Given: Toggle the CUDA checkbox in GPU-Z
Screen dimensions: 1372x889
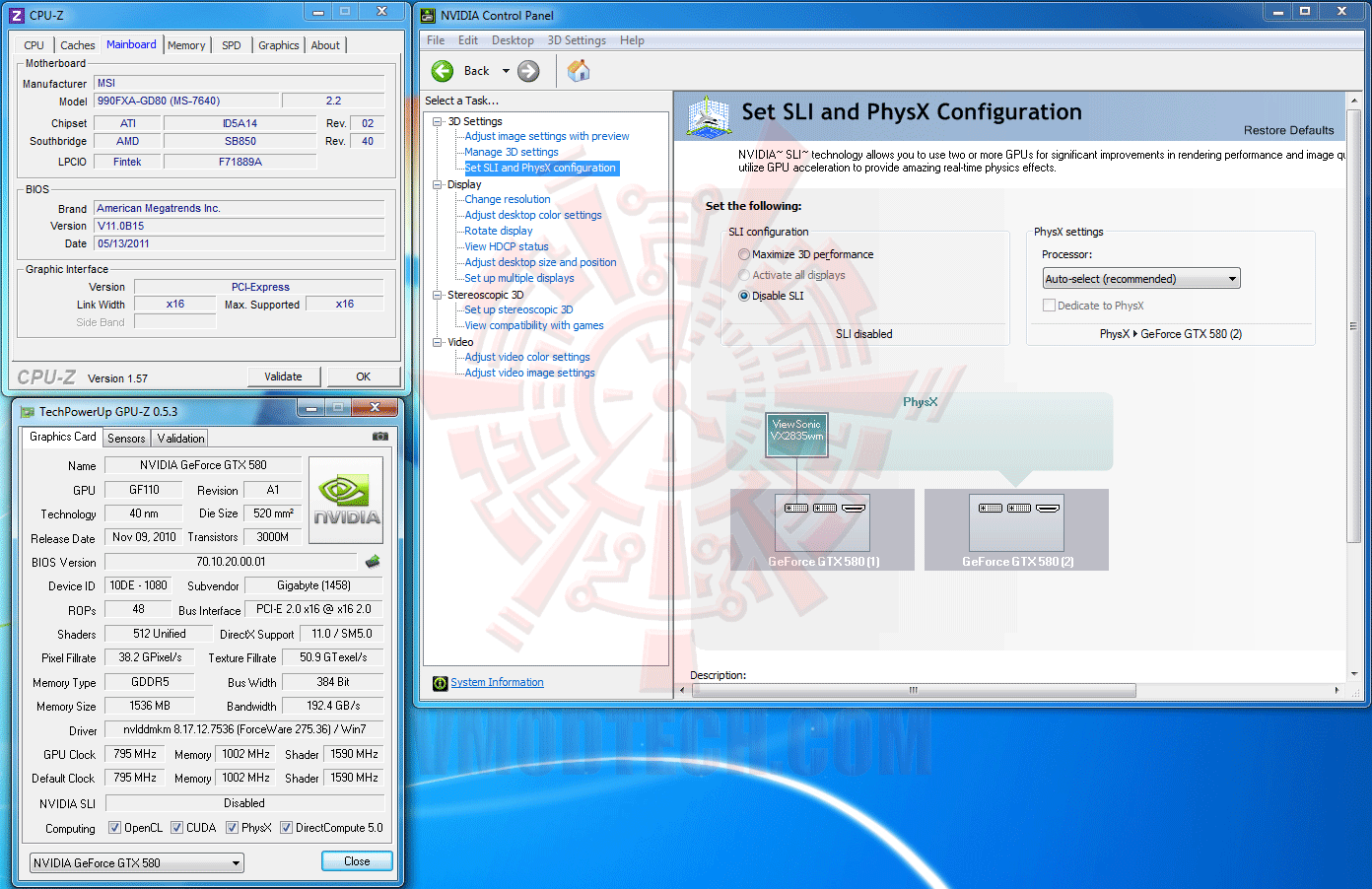Looking at the screenshot, I should click(176, 828).
